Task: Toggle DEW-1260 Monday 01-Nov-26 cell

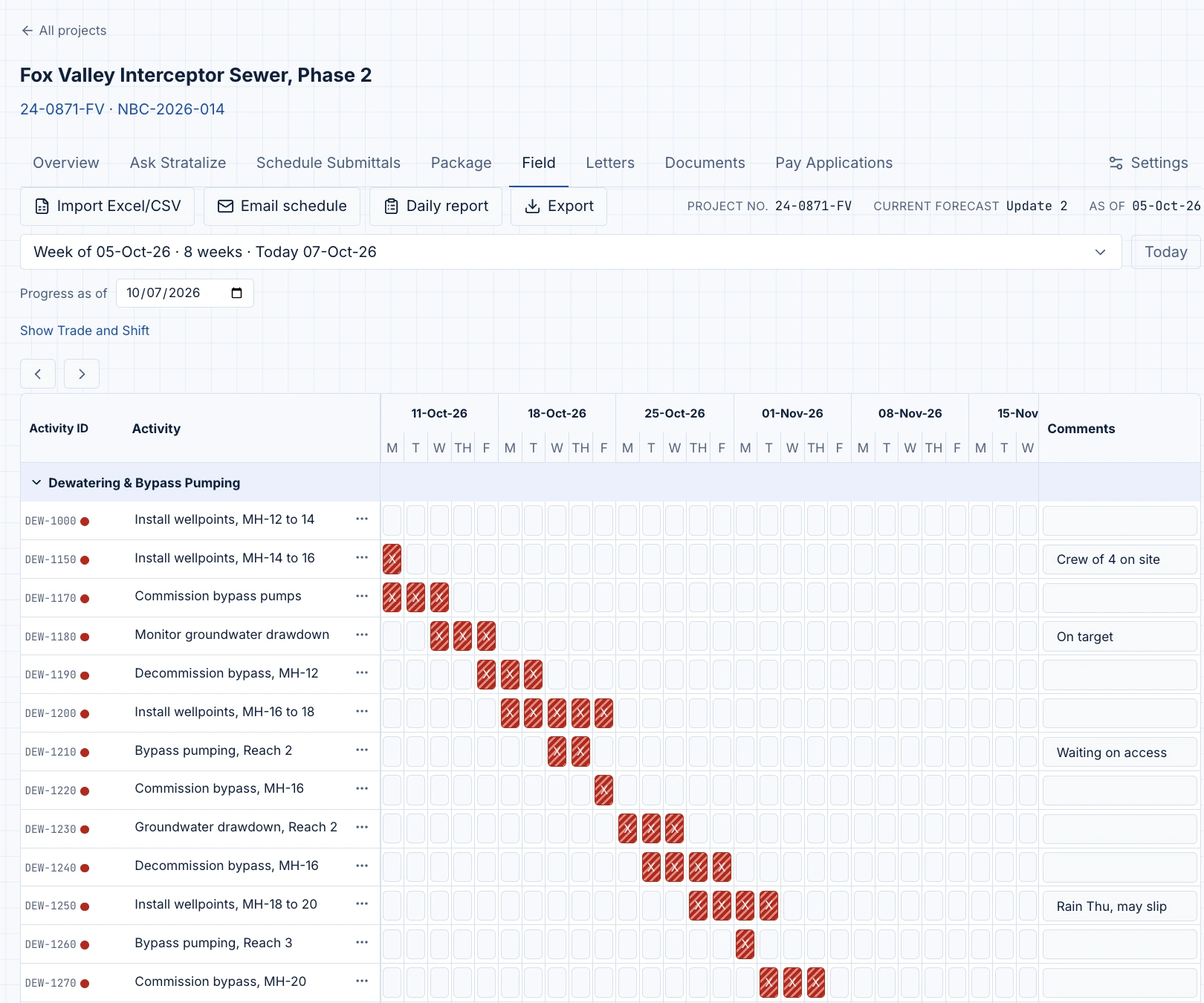Action: (x=745, y=944)
